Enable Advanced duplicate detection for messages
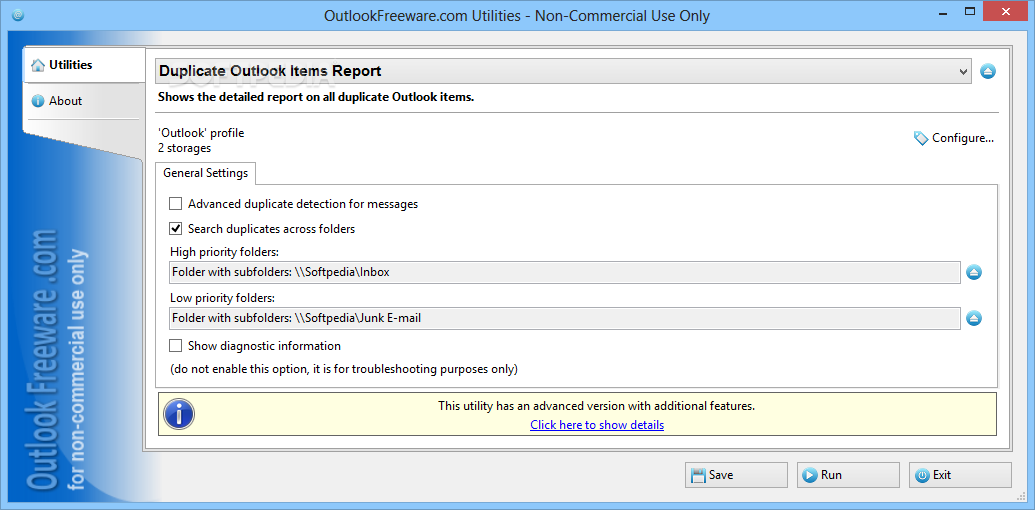The image size is (1035, 510). tap(176, 204)
